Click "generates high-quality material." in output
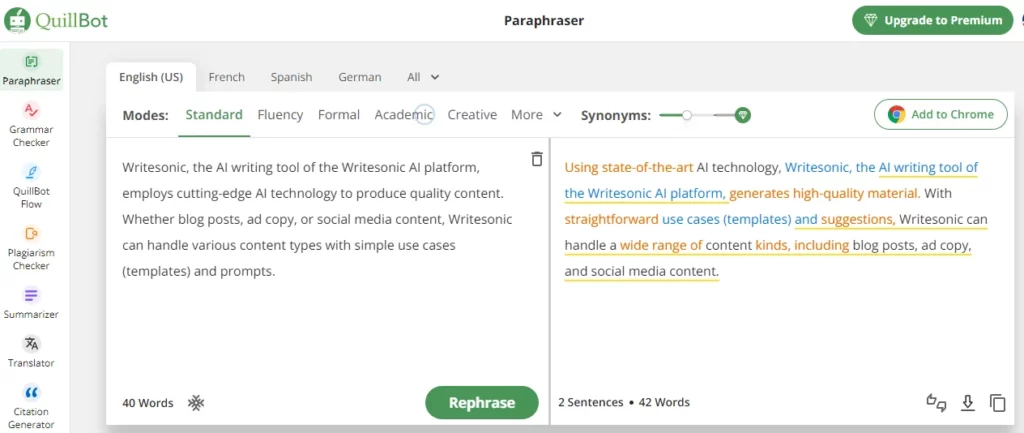Screen dimensions: 1024x433 click(x=824, y=194)
